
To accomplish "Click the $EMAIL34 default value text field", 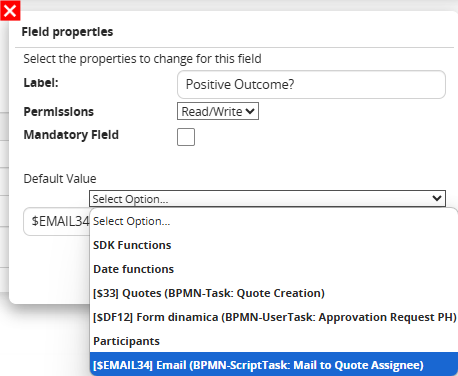I will click(x=57, y=221).
